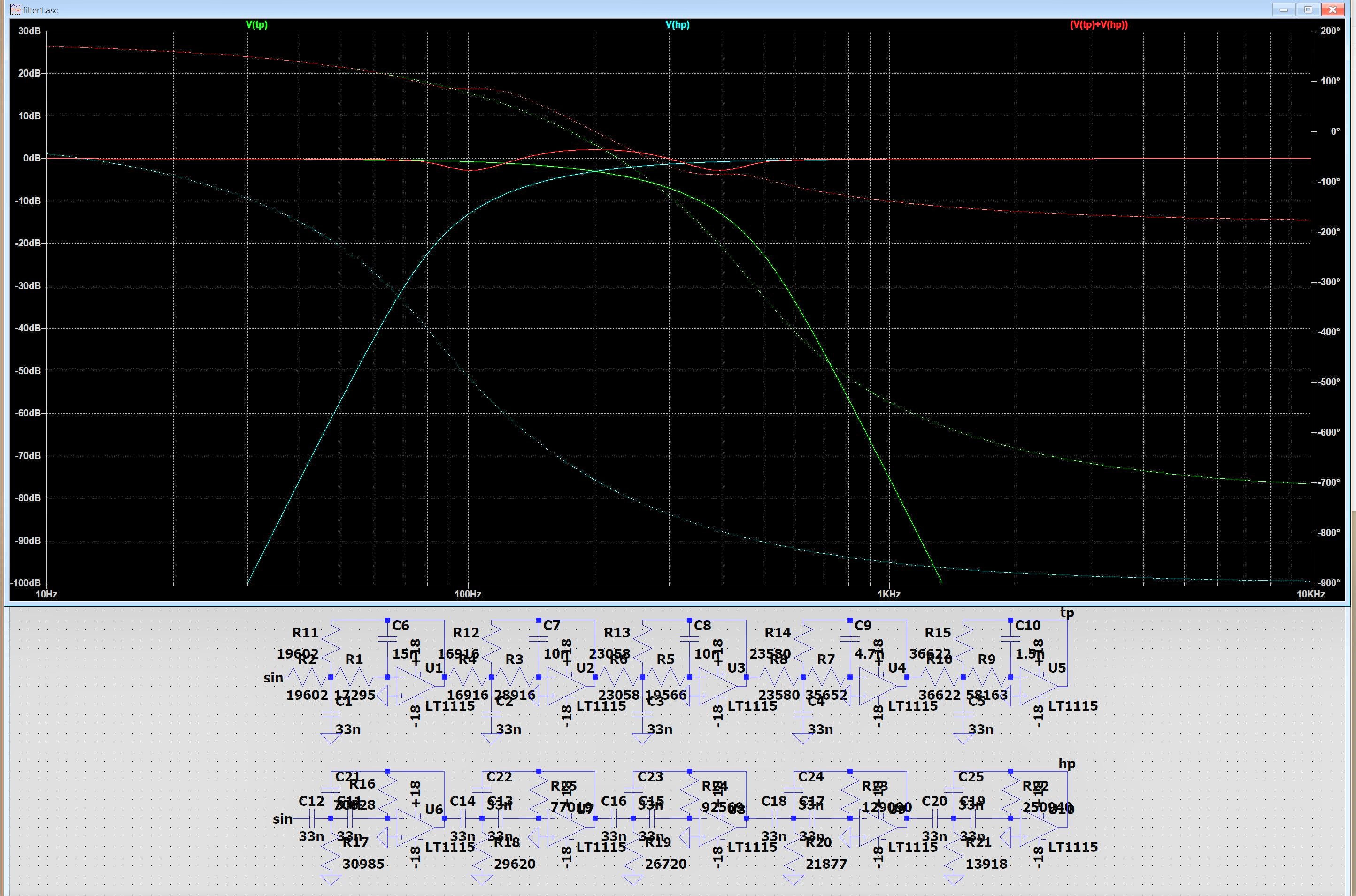Click the tp output net label
Image resolution: width=1356 pixels, height=896 pixels.
pos(1067,613)
